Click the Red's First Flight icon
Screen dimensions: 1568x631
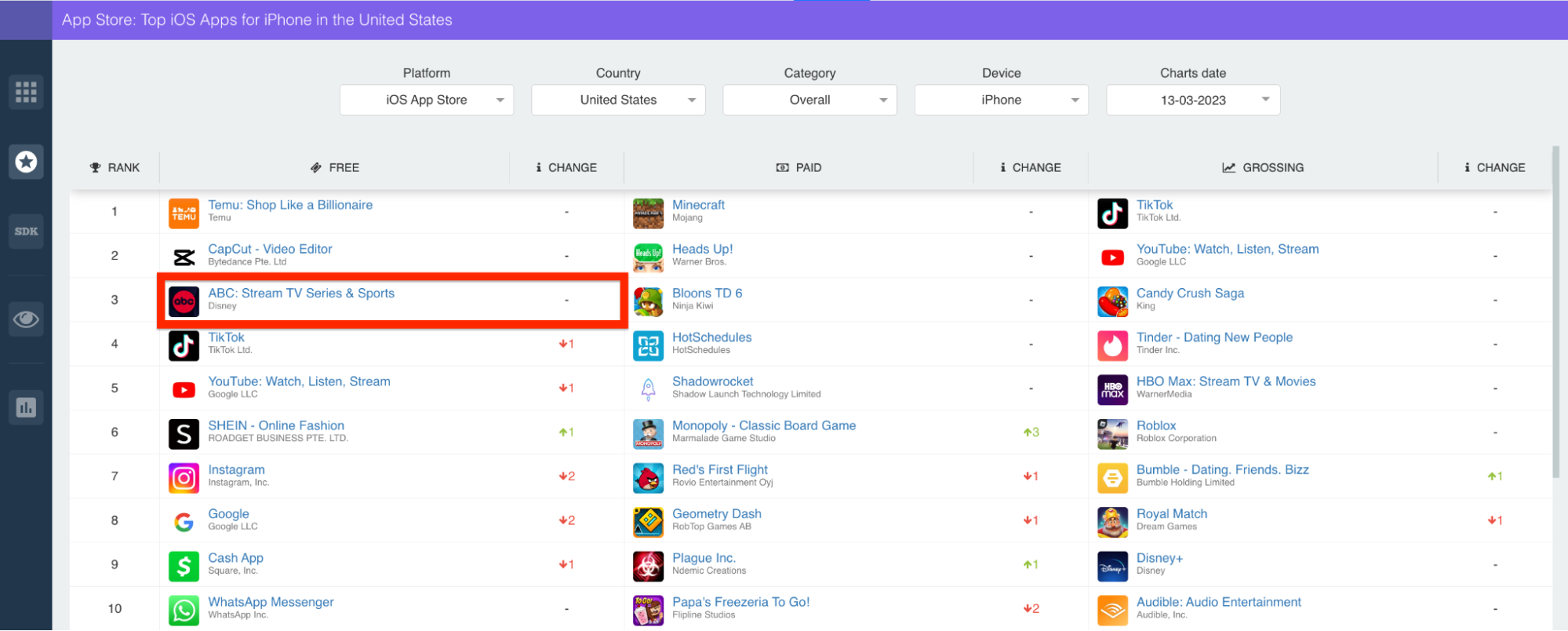click(x=648, y=478)
